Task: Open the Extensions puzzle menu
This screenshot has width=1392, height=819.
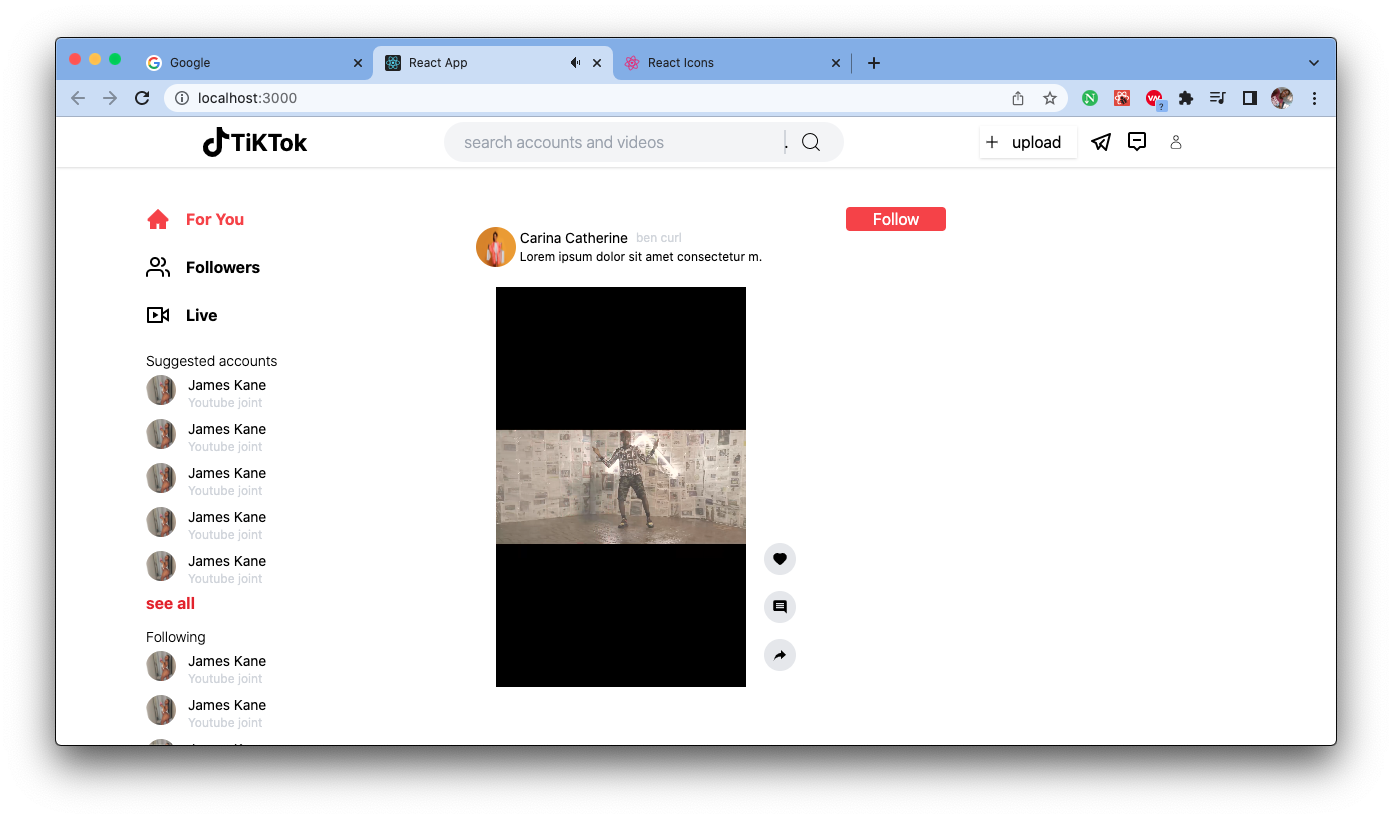Action: click(1186, 98)
